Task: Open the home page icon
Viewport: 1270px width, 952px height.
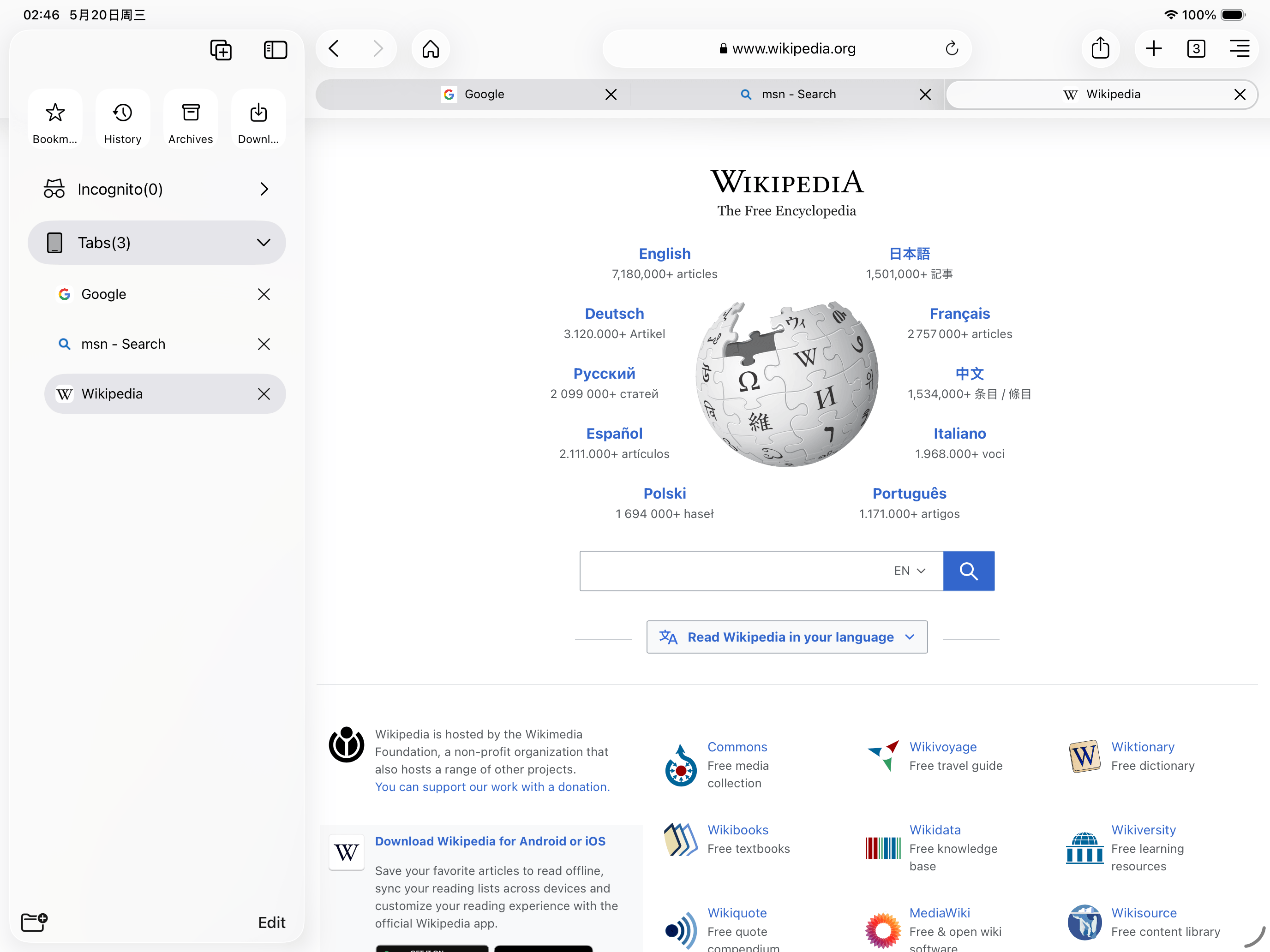Action: pyautogui.click(x=431, y=49)
